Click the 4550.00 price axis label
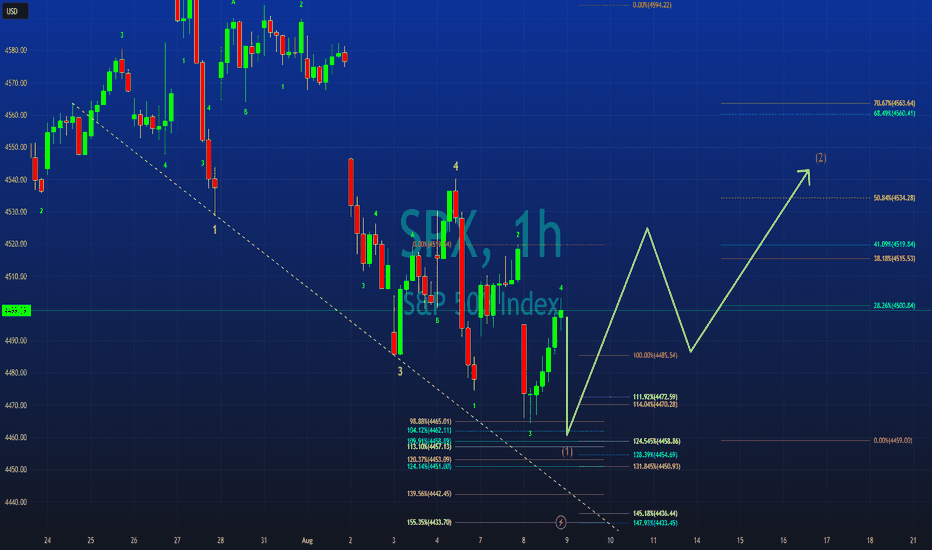The width and height of the screenshot is (932, 550). 15,147
